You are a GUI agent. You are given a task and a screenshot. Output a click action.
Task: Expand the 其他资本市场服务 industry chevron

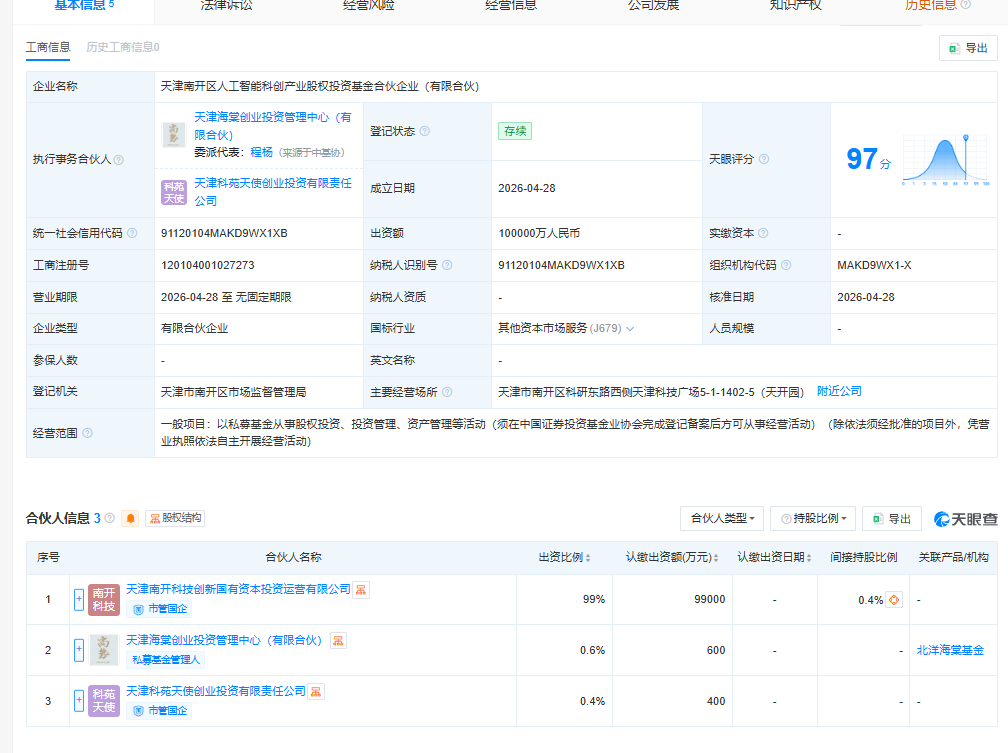630,329
